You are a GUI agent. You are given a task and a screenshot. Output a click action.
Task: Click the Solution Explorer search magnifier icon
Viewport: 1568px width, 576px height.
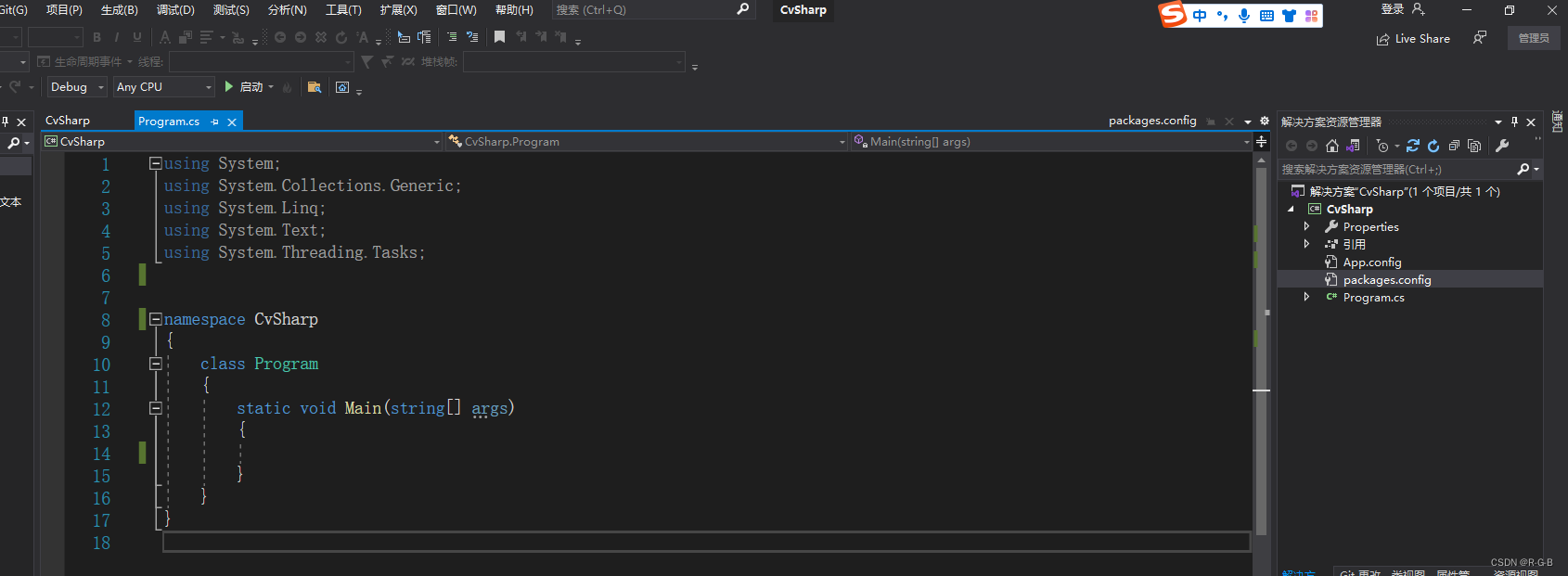point(1523,169)
